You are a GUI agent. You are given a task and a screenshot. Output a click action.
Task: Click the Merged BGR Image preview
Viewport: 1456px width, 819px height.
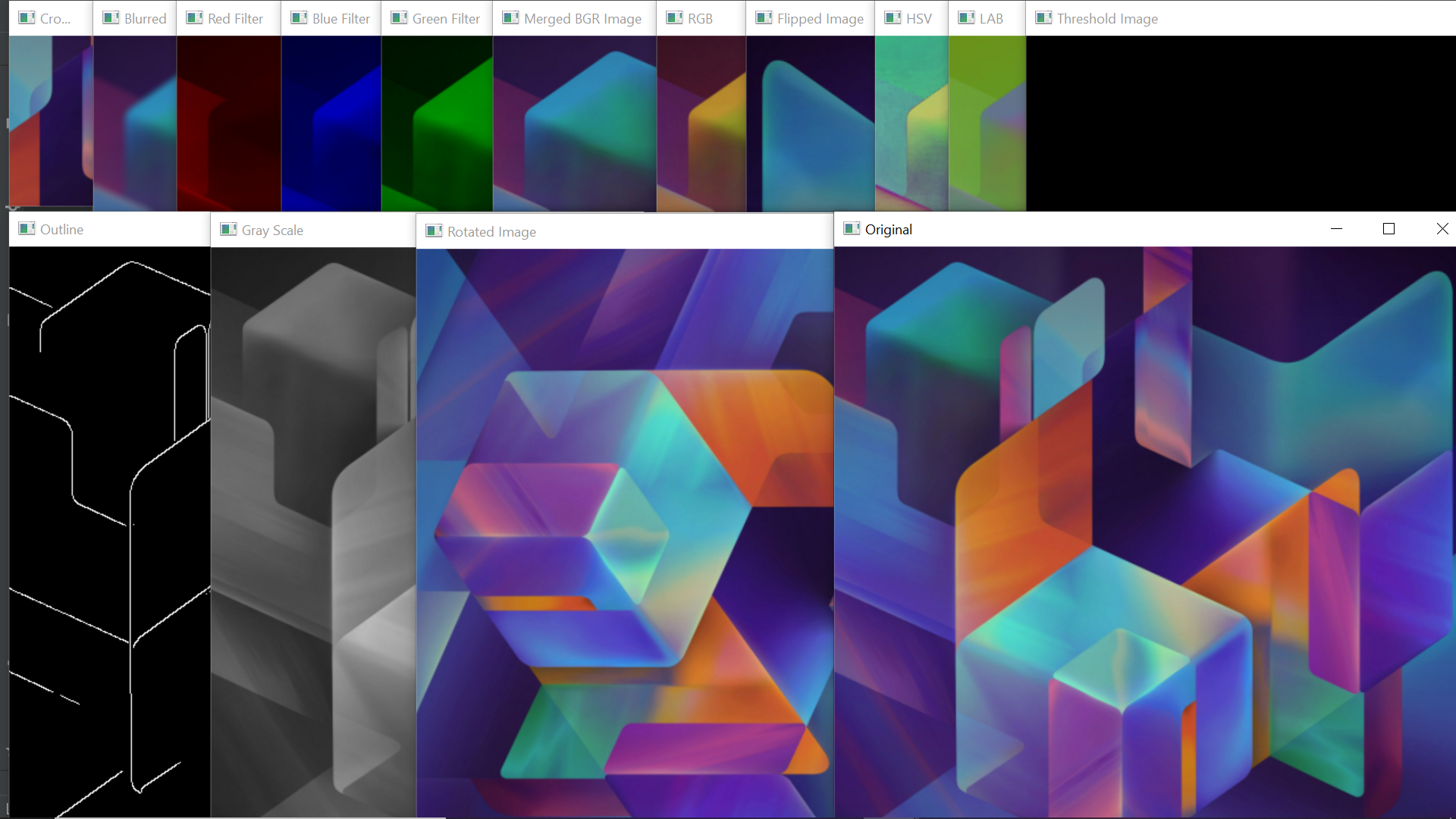(575, 124)
